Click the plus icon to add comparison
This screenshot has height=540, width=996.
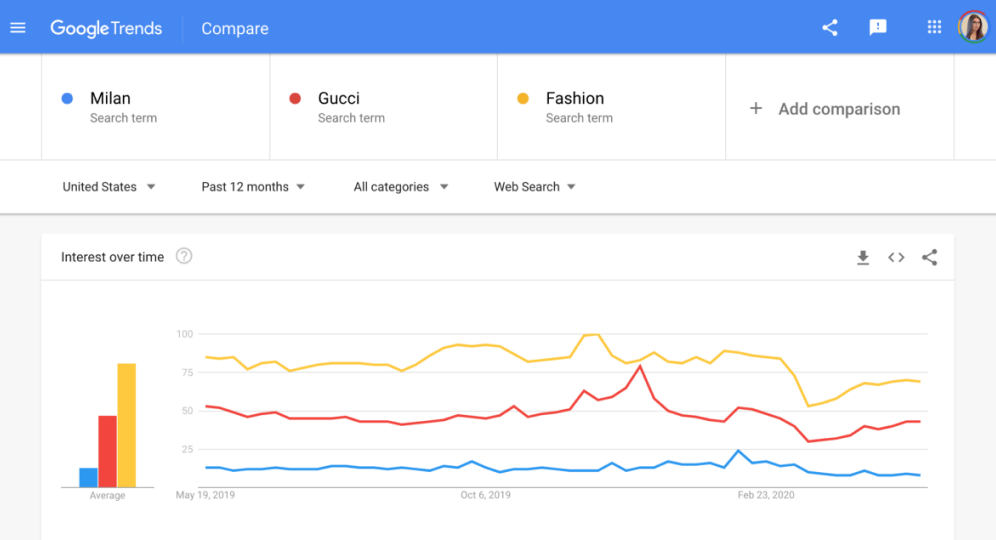click(755, 109)
